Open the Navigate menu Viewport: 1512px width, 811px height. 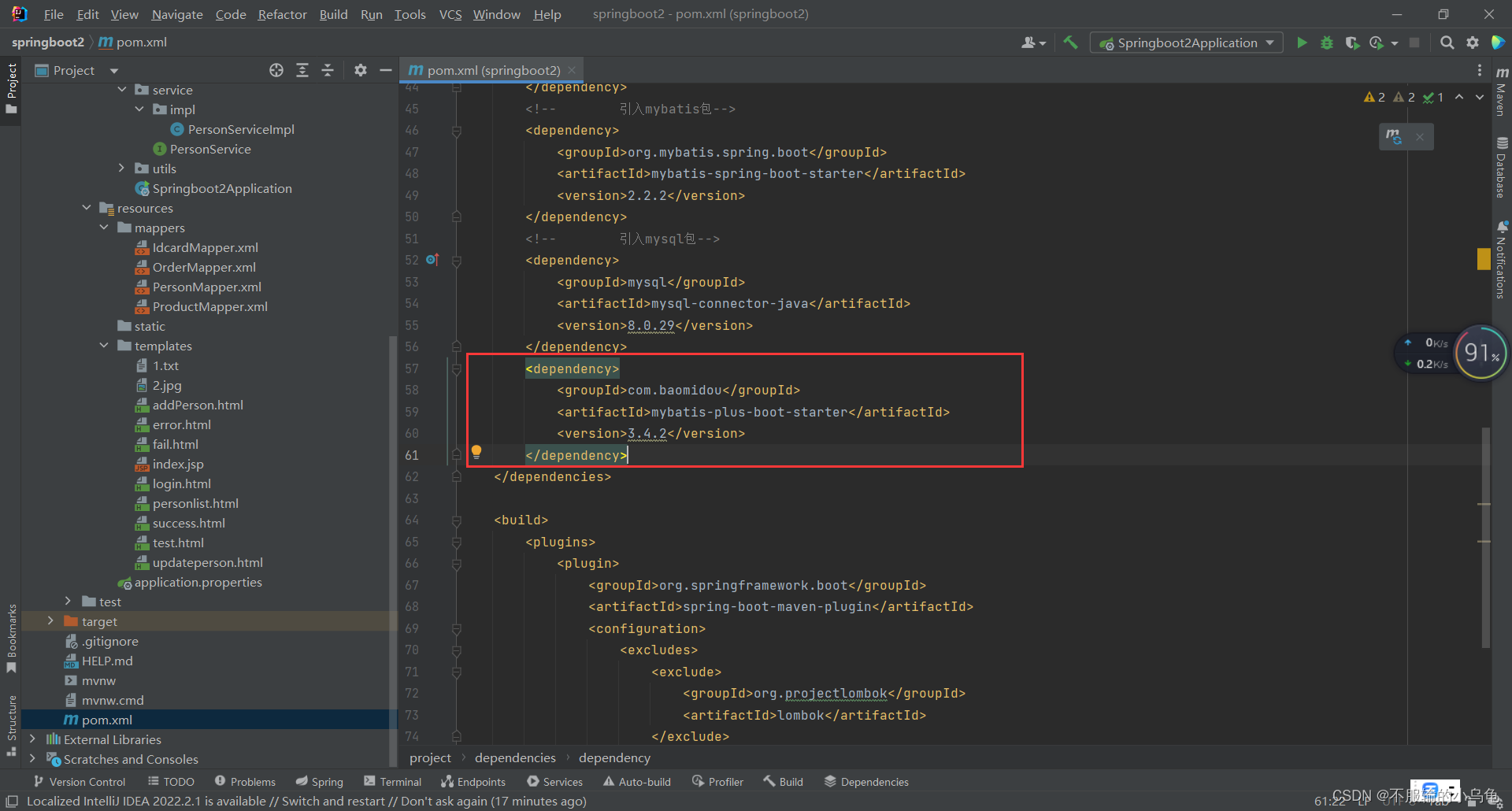coord(177,14)
